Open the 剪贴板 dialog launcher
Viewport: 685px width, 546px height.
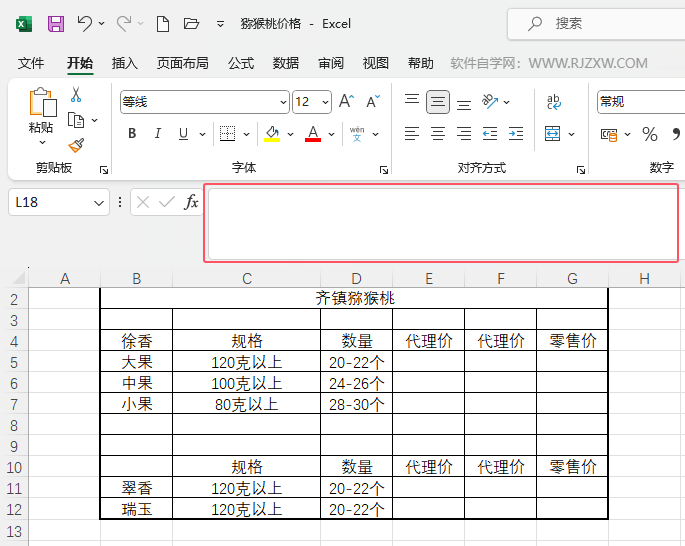(x=104, y=170)
